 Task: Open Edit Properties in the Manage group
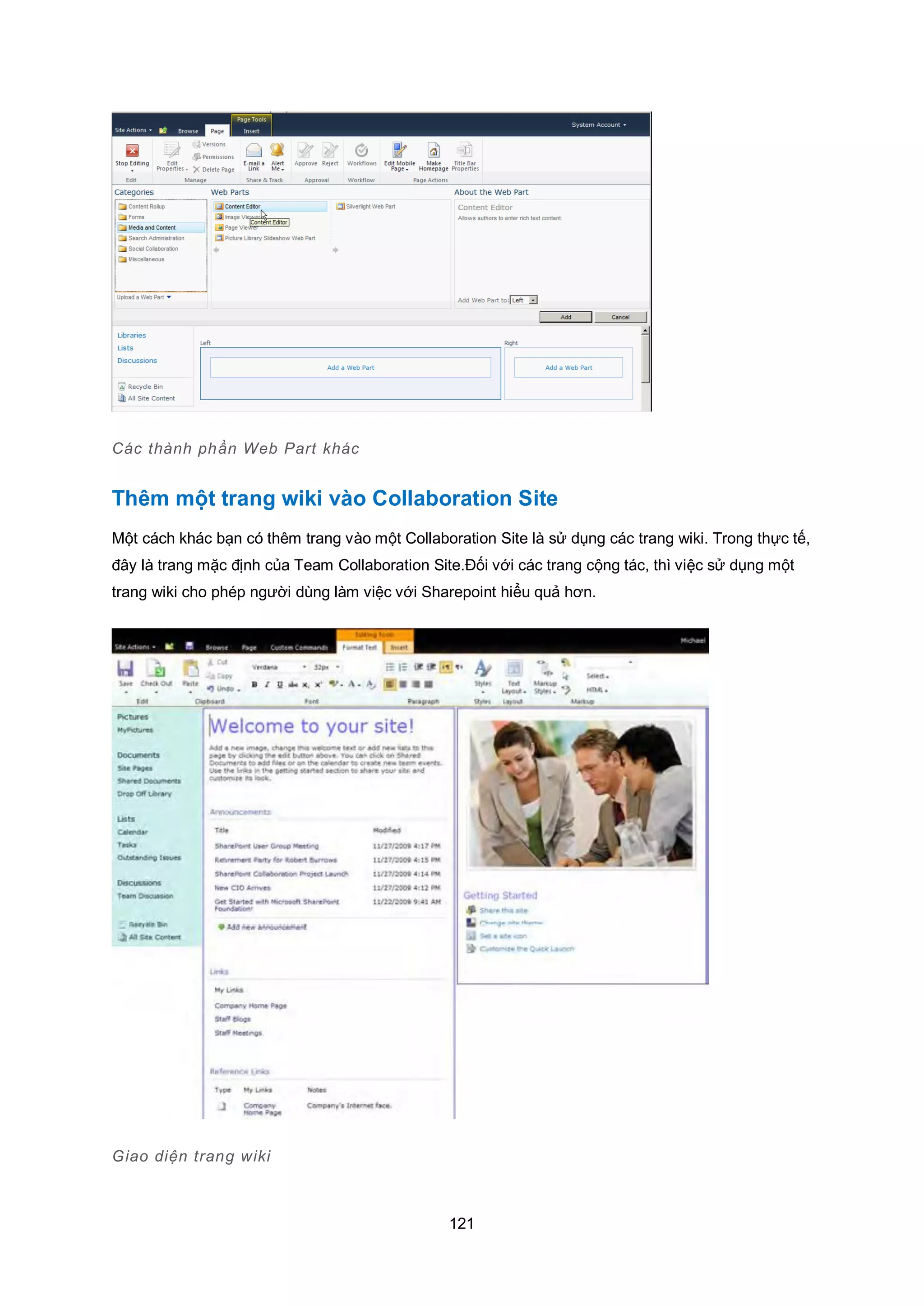172,157
